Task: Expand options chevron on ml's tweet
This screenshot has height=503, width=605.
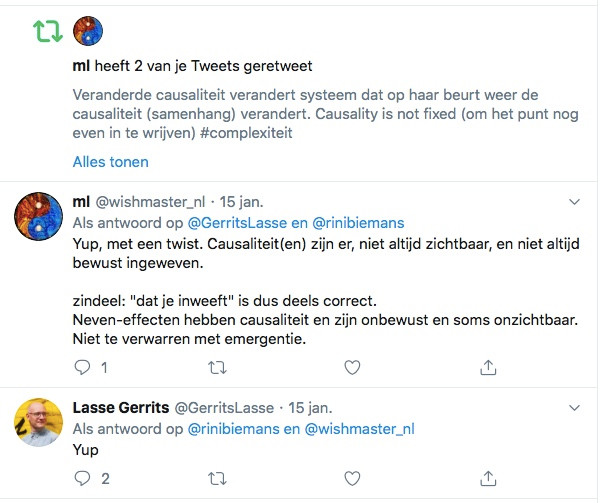Action: point(574,202)
